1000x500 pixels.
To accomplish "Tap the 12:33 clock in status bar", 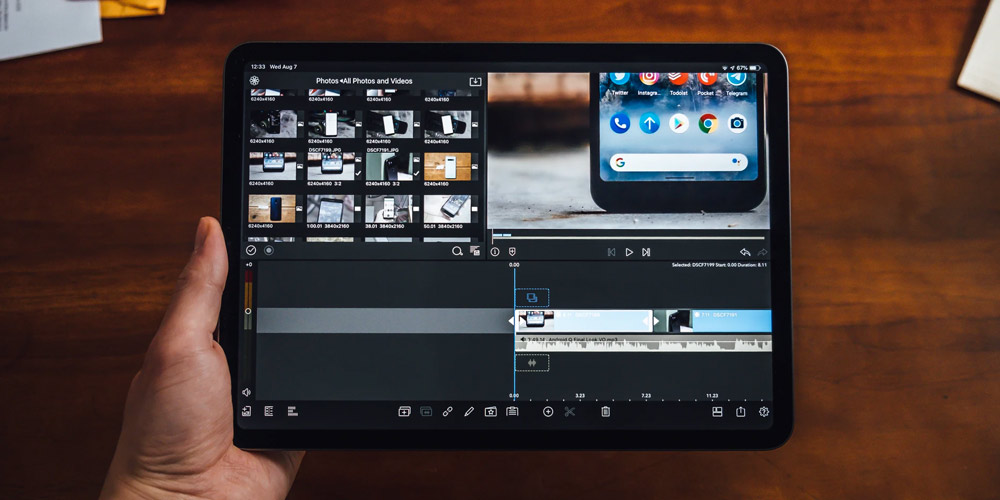I will point(258,66).
